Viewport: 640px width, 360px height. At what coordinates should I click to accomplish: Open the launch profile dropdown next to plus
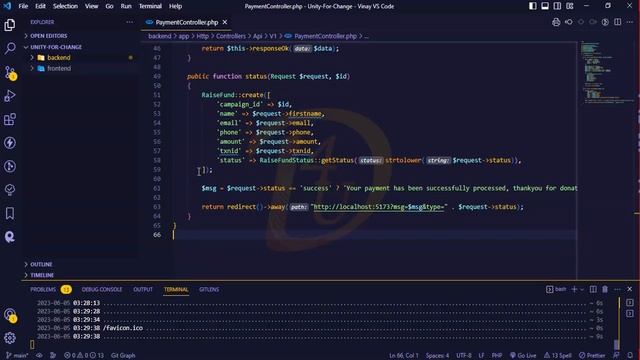point(582,289)
